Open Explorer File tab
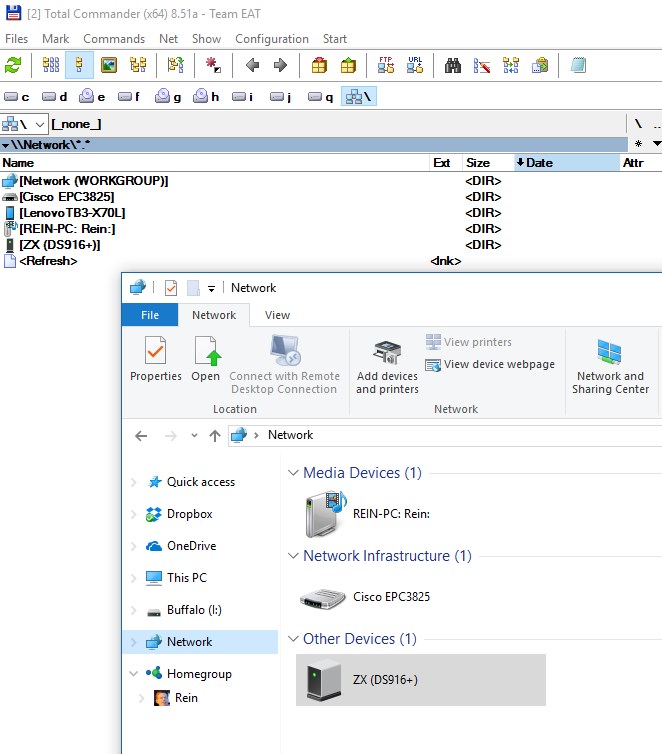The width and height of the screenshot is (662, 754). coord(150,315)
